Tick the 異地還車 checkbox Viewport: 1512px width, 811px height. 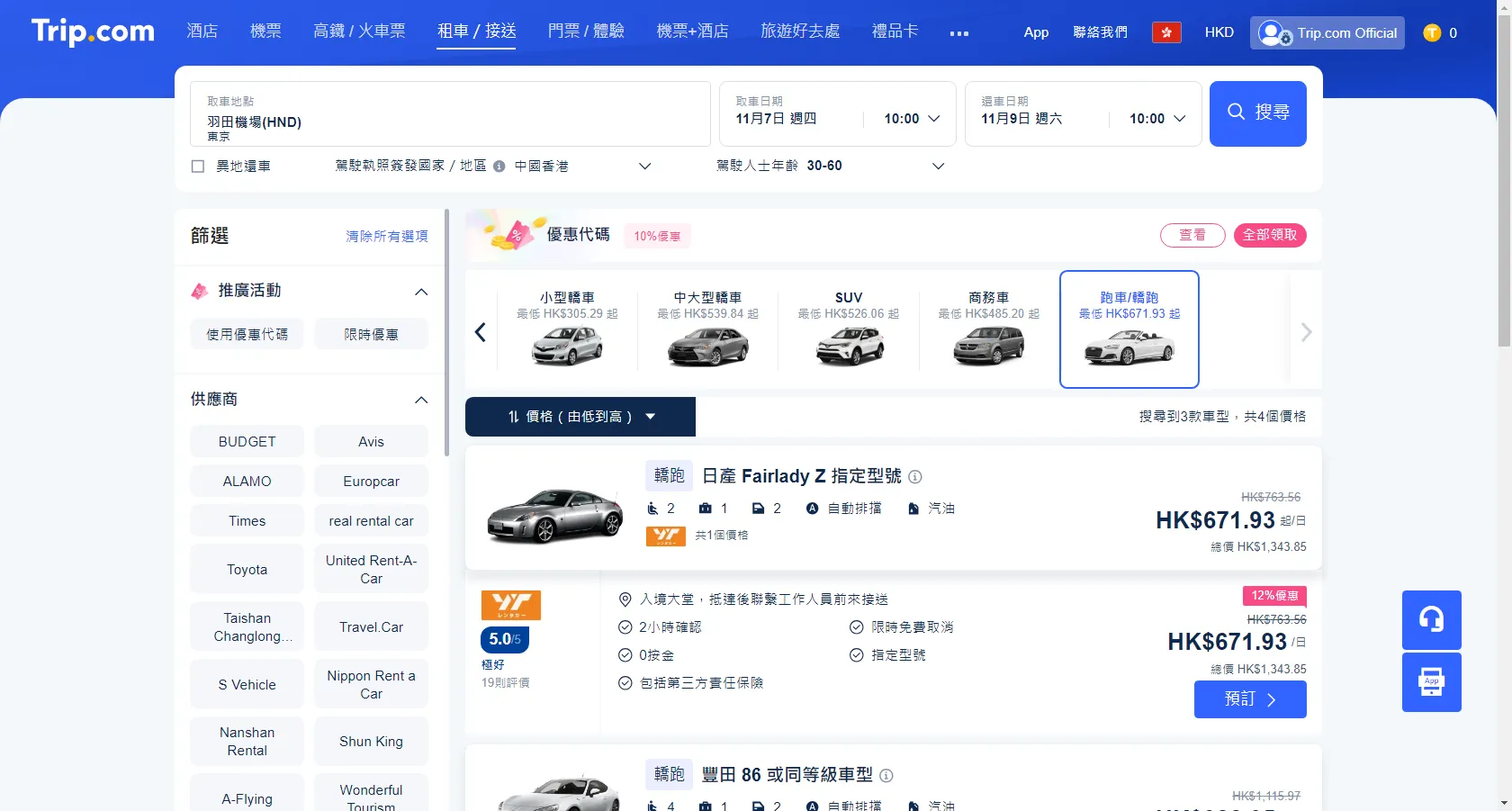point(198,167)
